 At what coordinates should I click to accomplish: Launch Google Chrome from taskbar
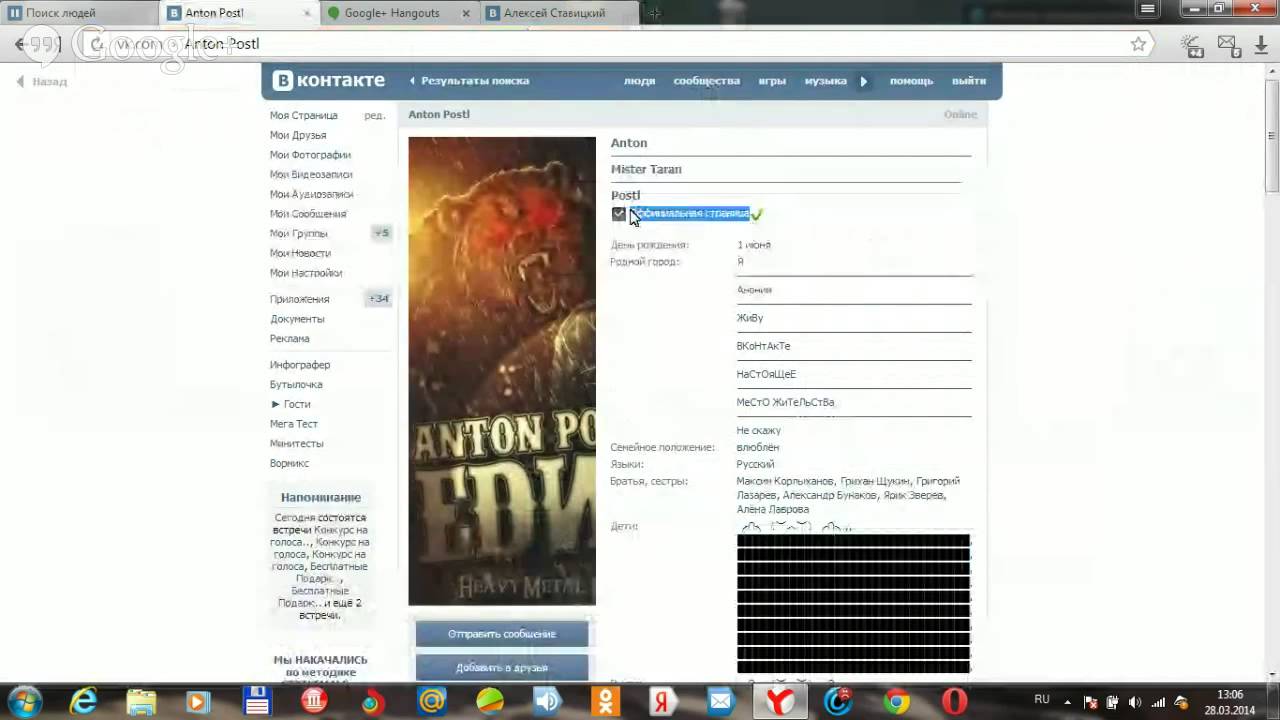pos(896,701)
